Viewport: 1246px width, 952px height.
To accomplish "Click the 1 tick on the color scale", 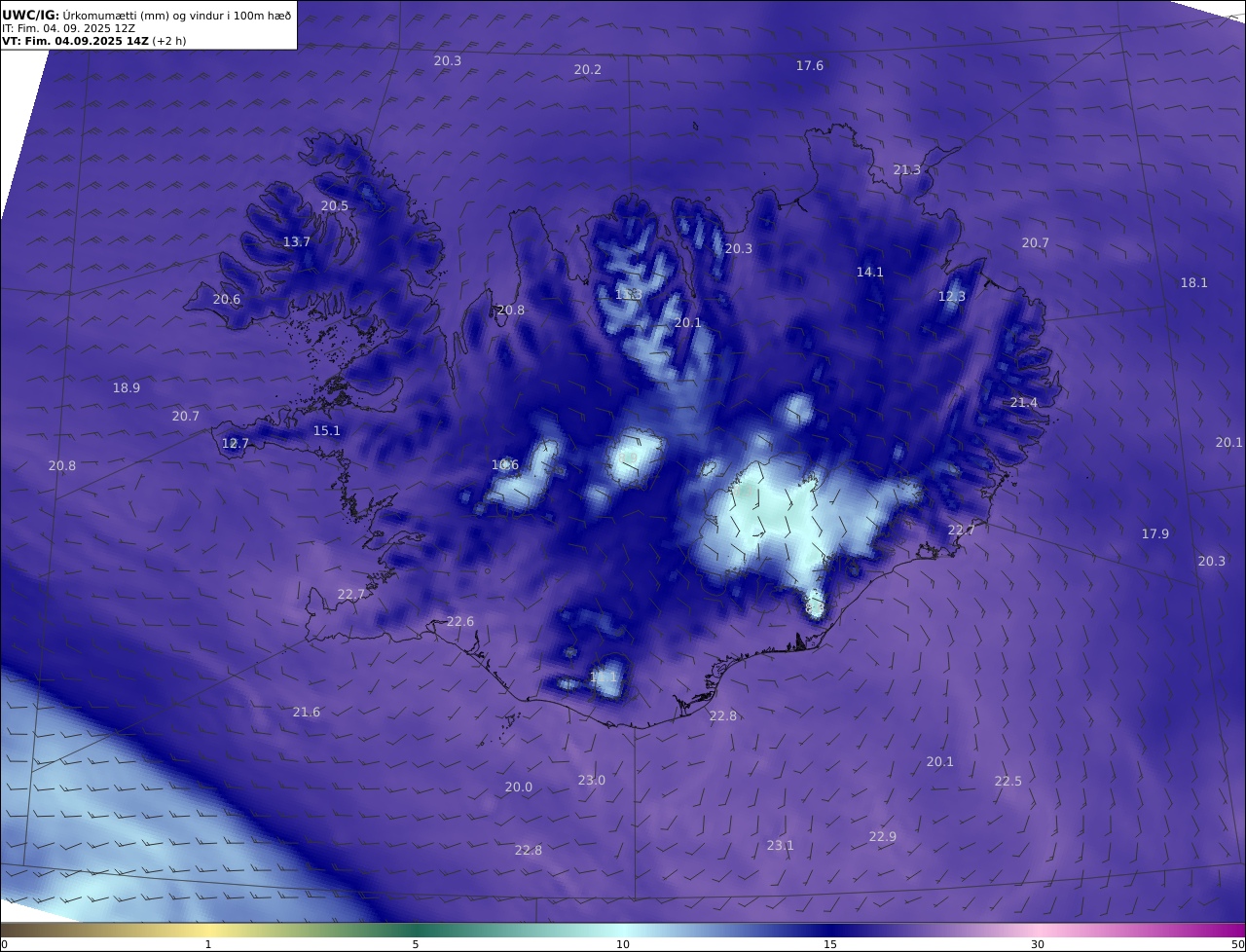I will click(208, 944).
